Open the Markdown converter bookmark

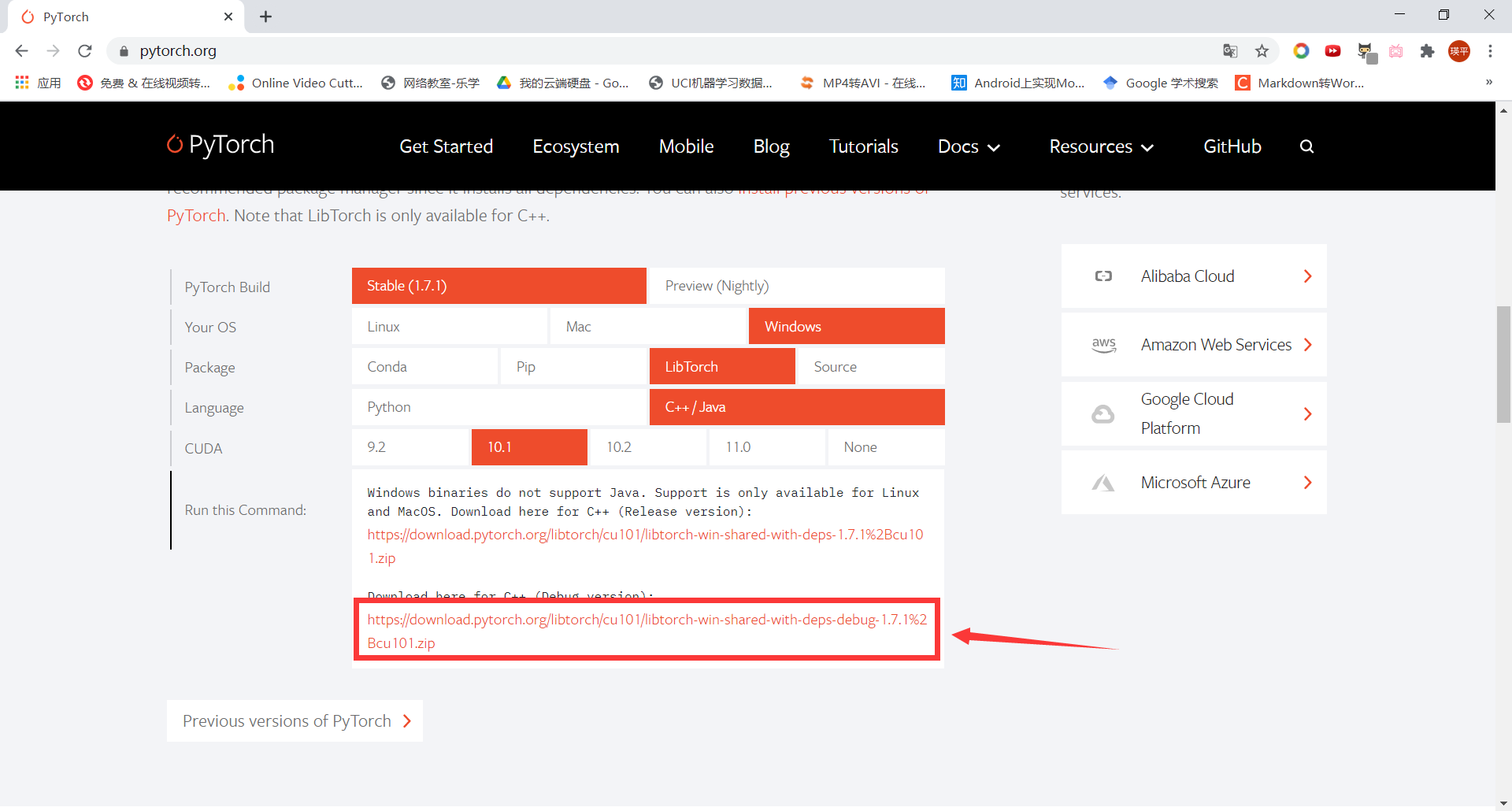tap(1300, 83)
